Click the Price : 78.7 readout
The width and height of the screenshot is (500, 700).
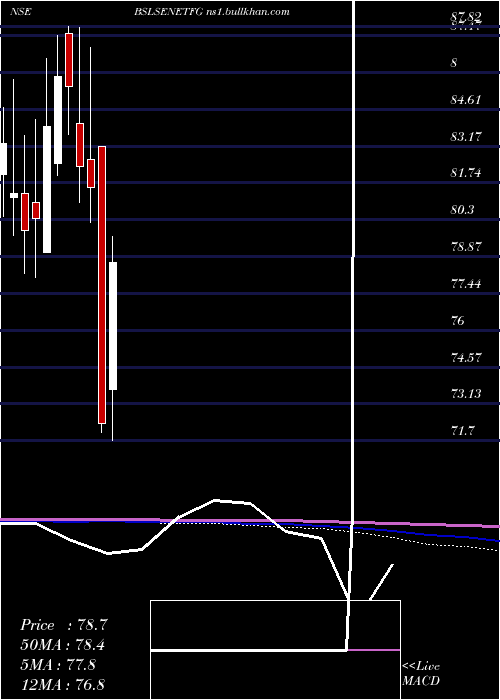(x=63, y=625)
